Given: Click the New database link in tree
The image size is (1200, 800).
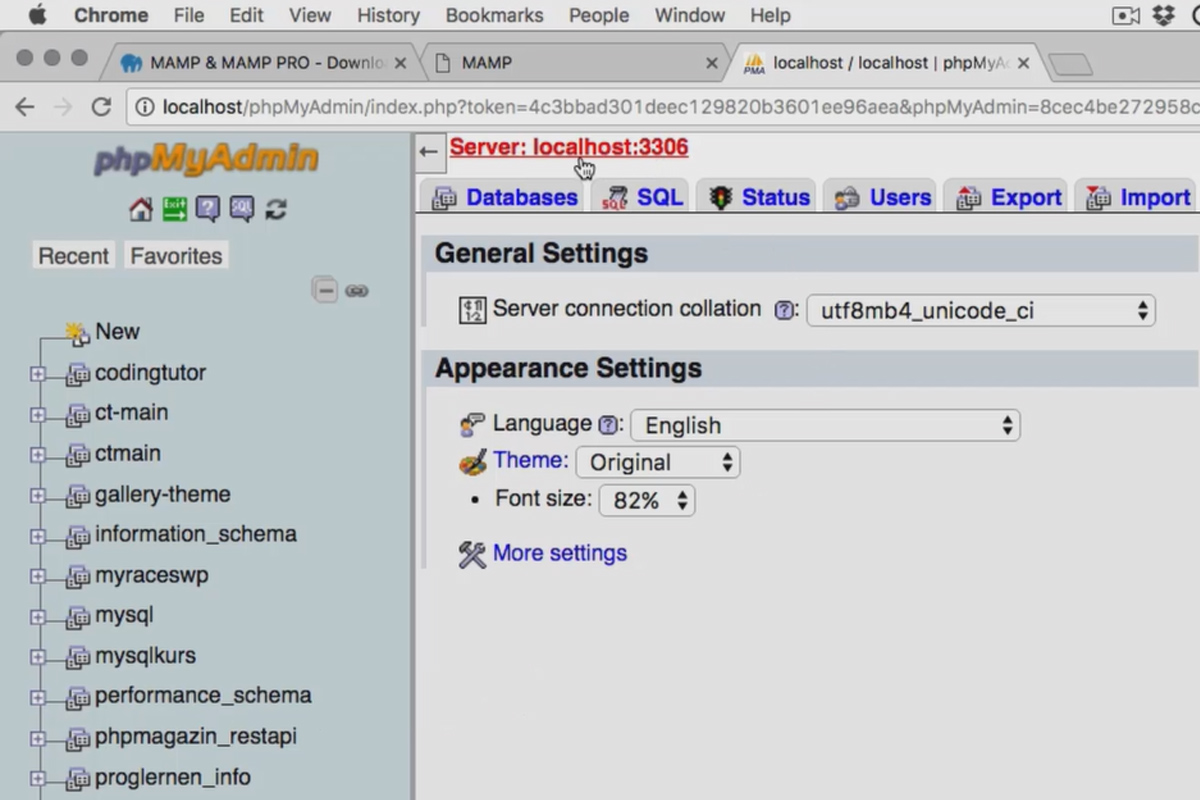Looking at the screenshot, I should click(x=117, y=331).
